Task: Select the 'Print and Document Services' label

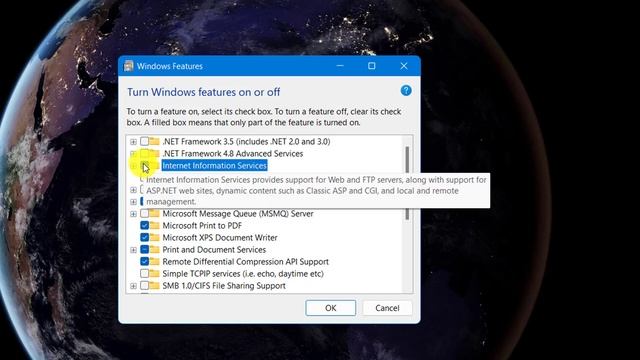Action: tap(214, 249)
